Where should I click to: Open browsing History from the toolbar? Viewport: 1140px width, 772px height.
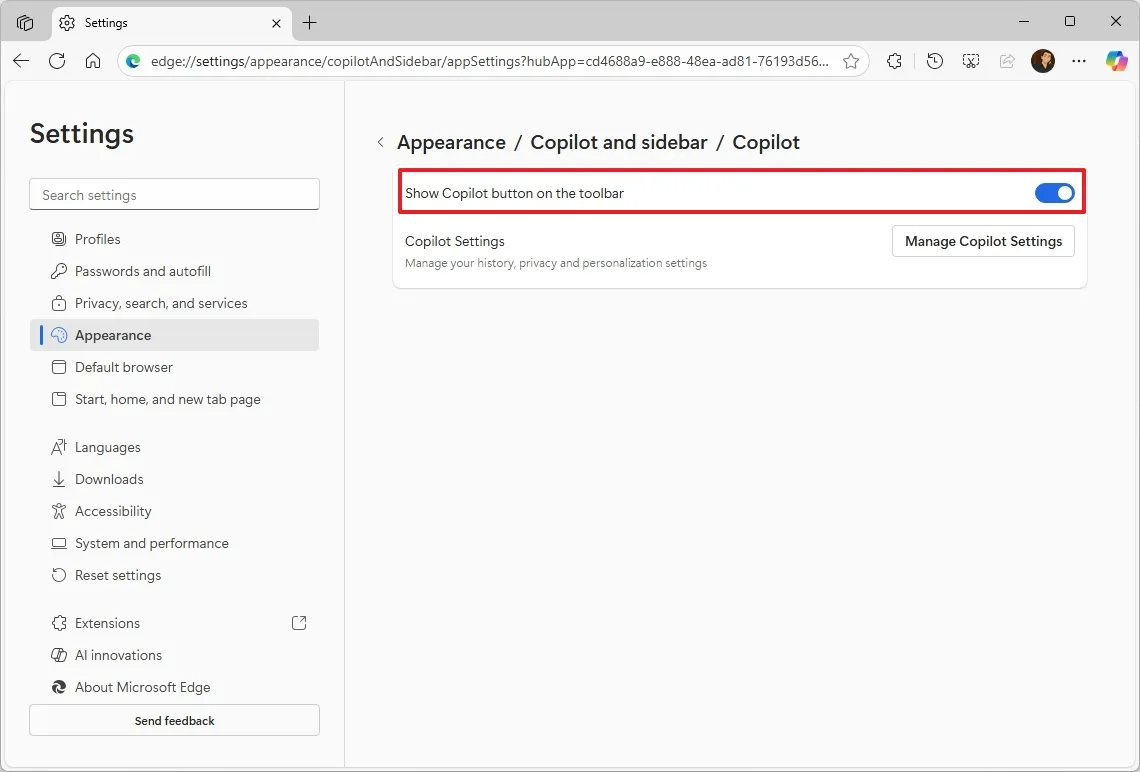pos(934,61)
